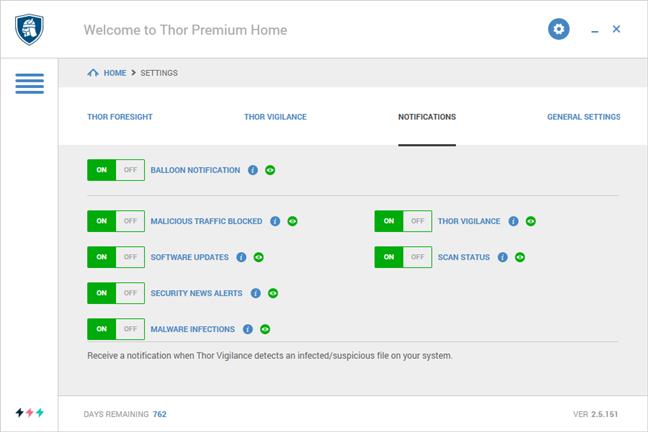This screenshot has width=648, height=432.
Task: Click 'Welcome to Thor Premium Home' title
Action: pos(185,30)
